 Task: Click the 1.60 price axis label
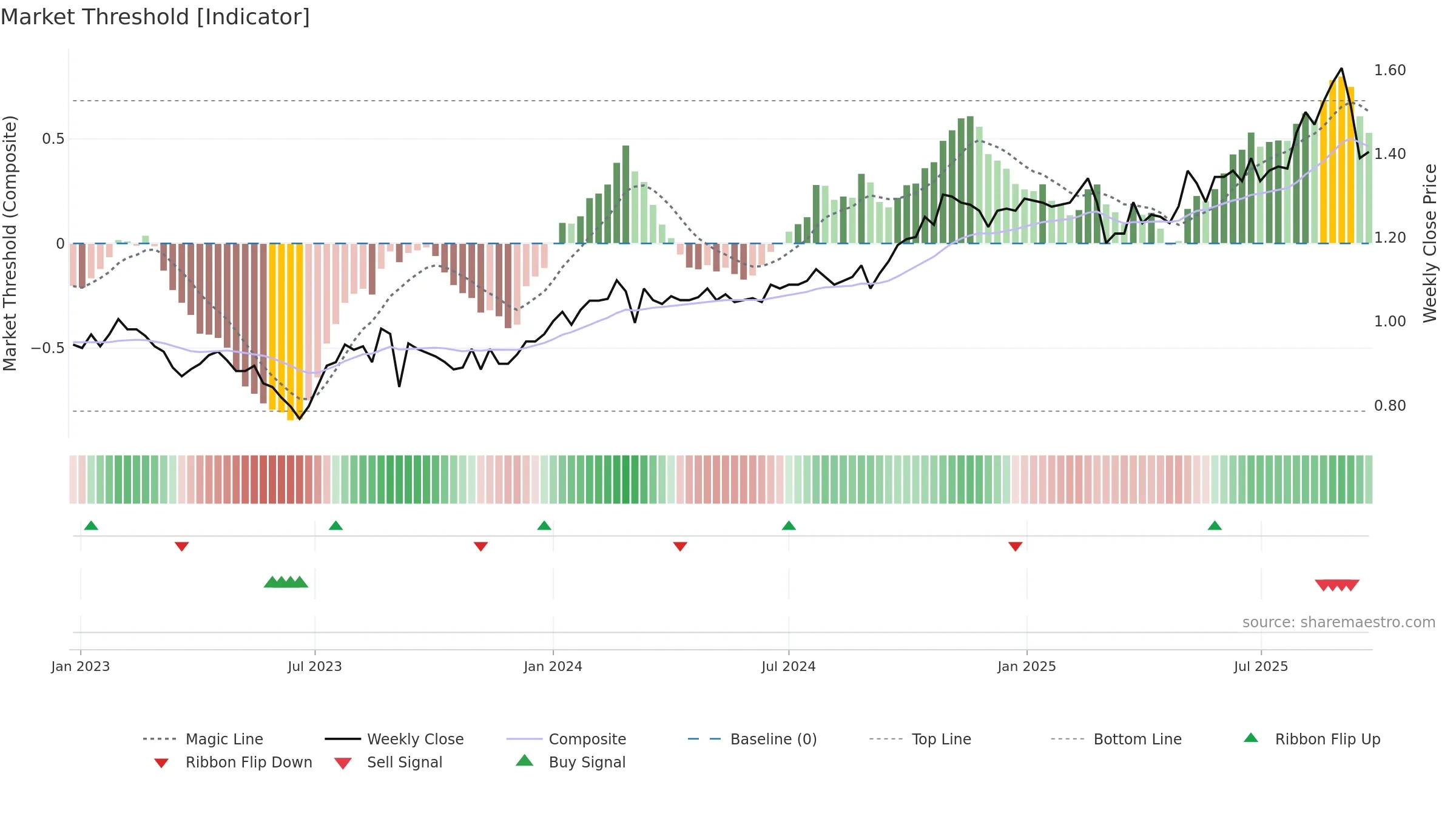tap(1390, 70)
